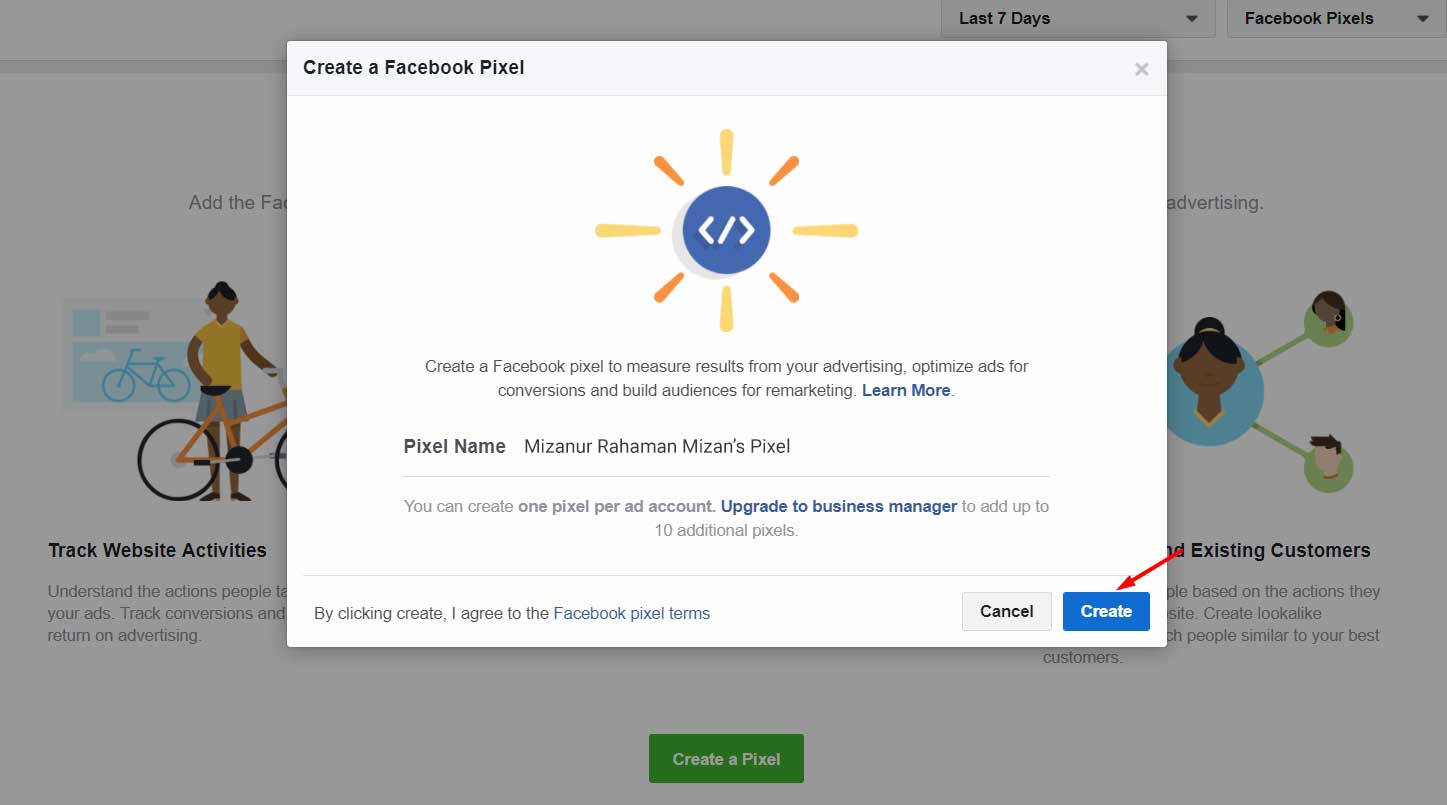Screen dimensions: 1447x805
Task: Click the 'one pixel per ad account' text
Action: [616, 506]
